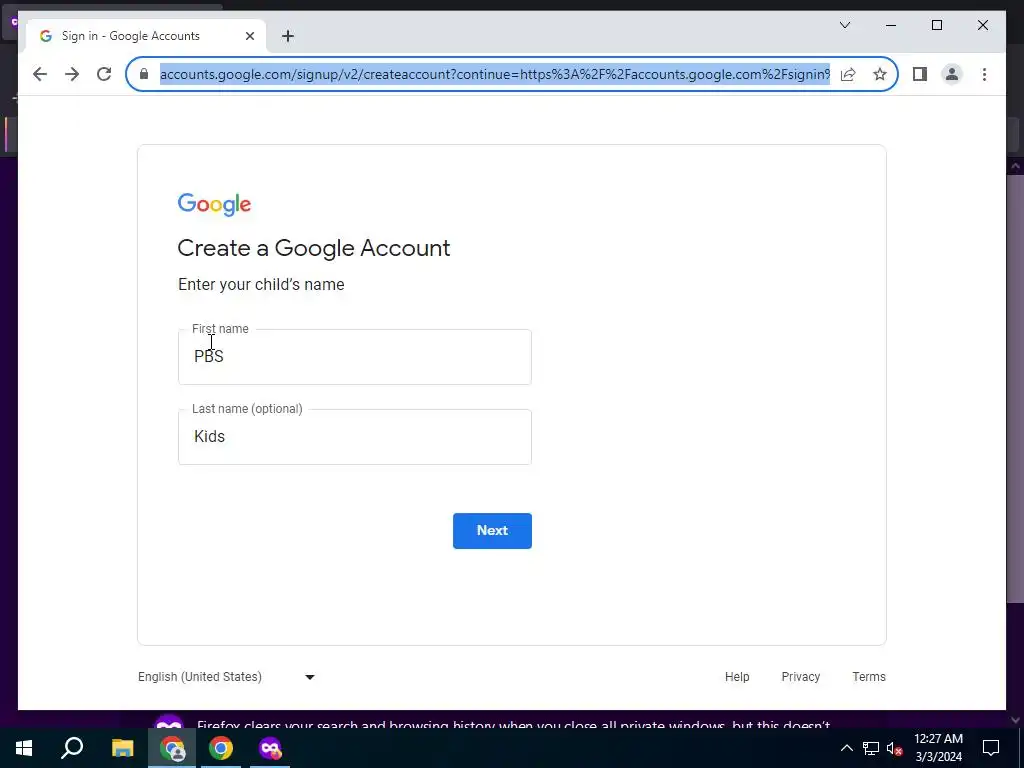Maximize the Chrome window
This screenshot has height=768, width=1024.
tap(936, 25)
